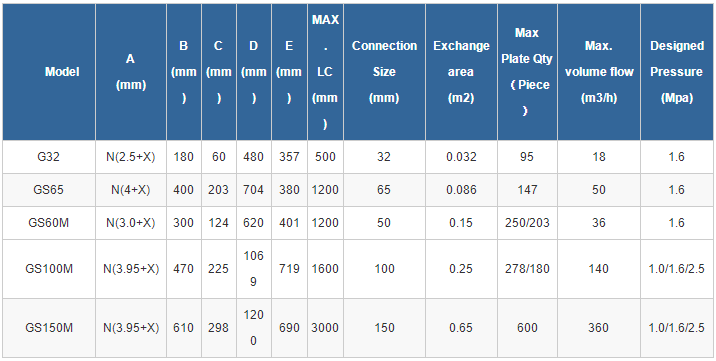Screen dimensions: 716x361
Task: Click the N(3.0+X) cell
Action: point(131,222)
